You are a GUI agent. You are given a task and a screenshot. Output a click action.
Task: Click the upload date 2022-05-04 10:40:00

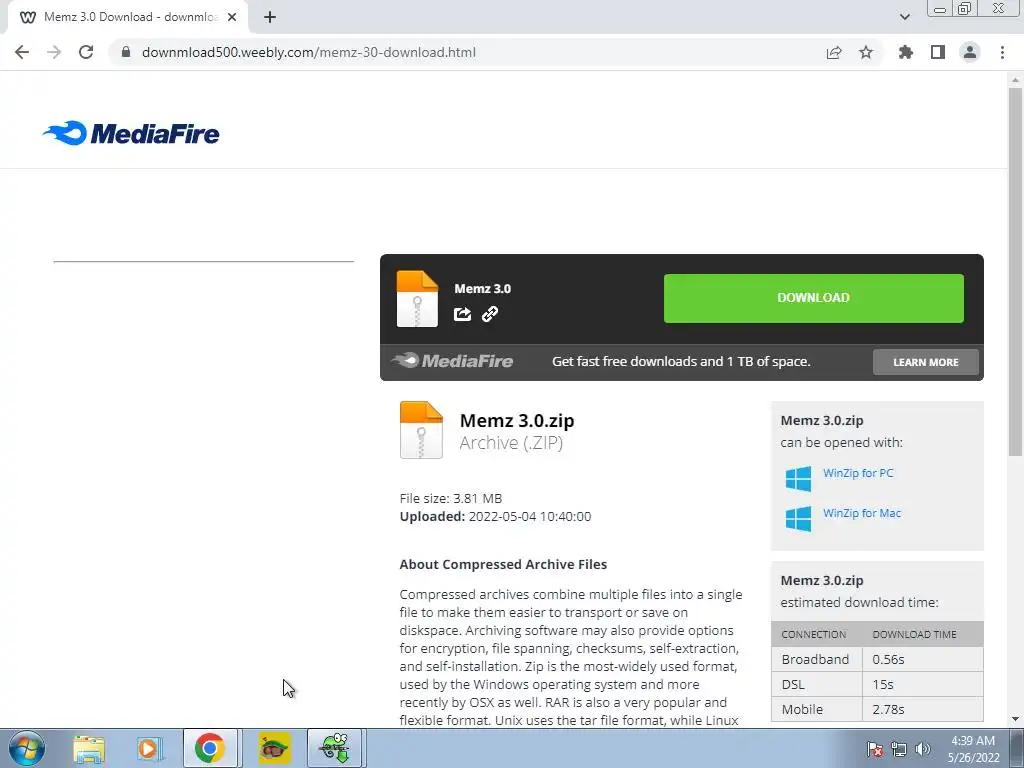point(530,517)
